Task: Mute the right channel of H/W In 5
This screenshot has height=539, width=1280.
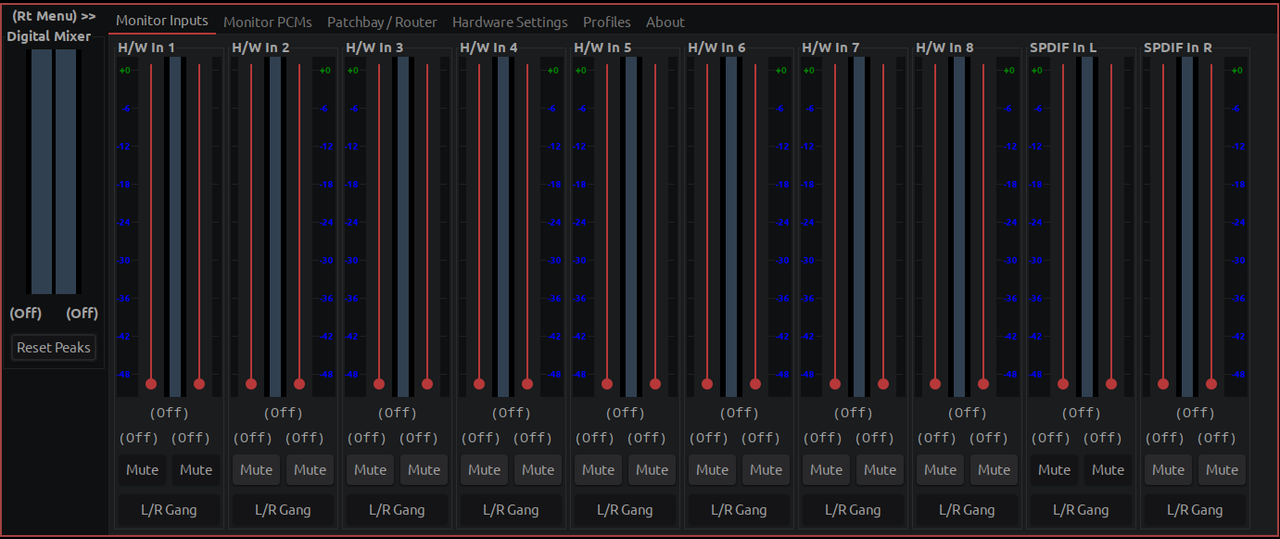Action: click(x=652, y=470)
